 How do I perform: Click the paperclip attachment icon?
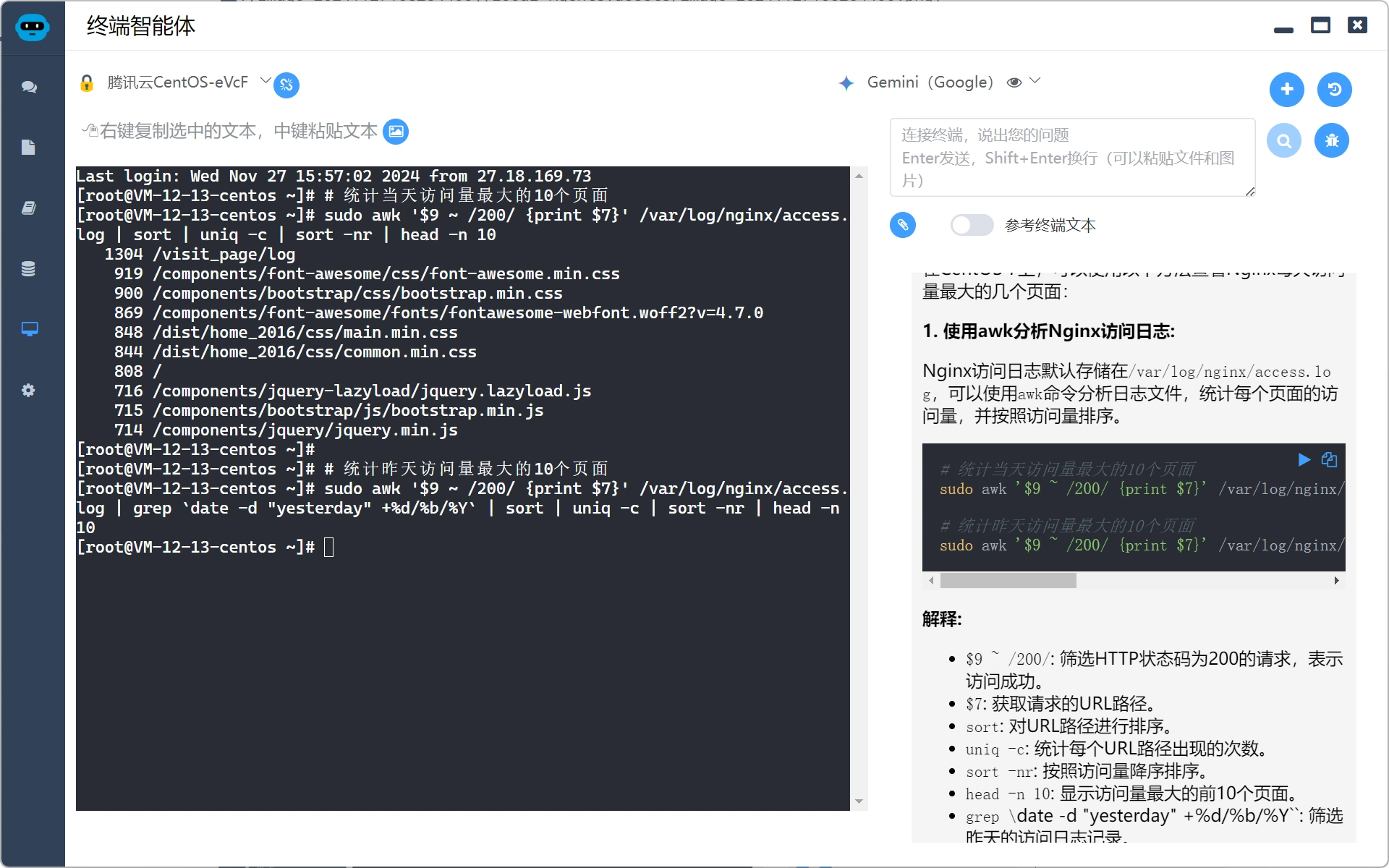tap(903, 225)
